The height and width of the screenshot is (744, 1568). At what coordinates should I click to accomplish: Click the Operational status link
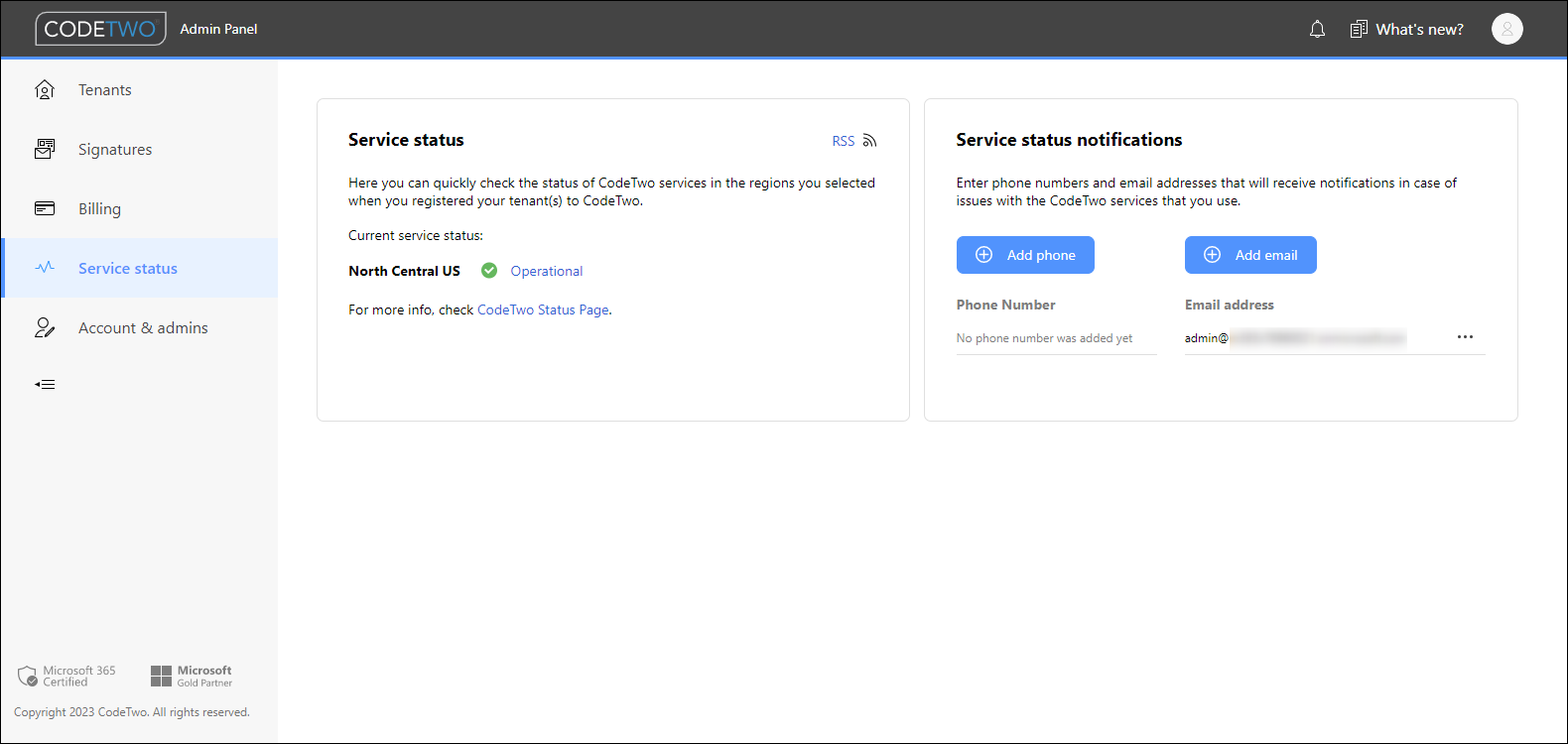pyautogui.click(x=547, y=271)
